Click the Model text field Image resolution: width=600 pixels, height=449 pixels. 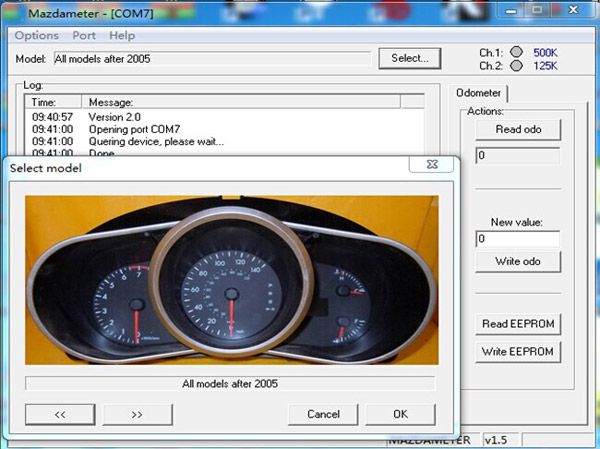click(210, 59)
